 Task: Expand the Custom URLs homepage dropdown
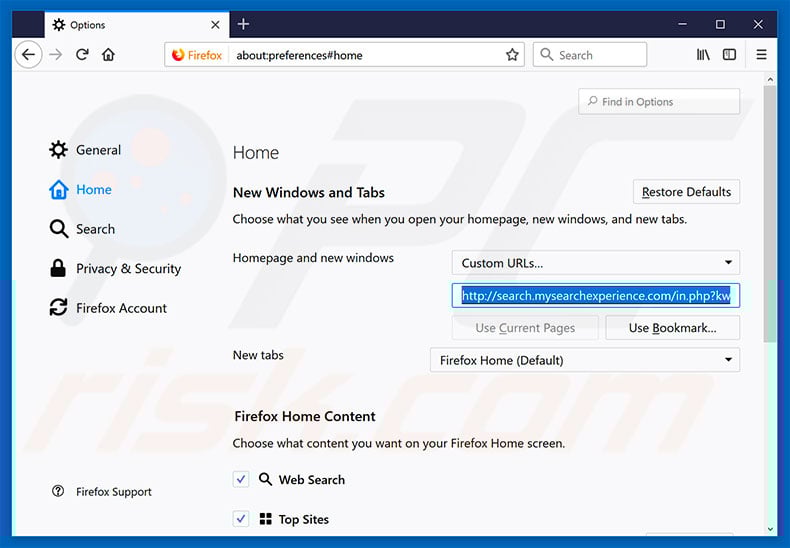(596, 262)
